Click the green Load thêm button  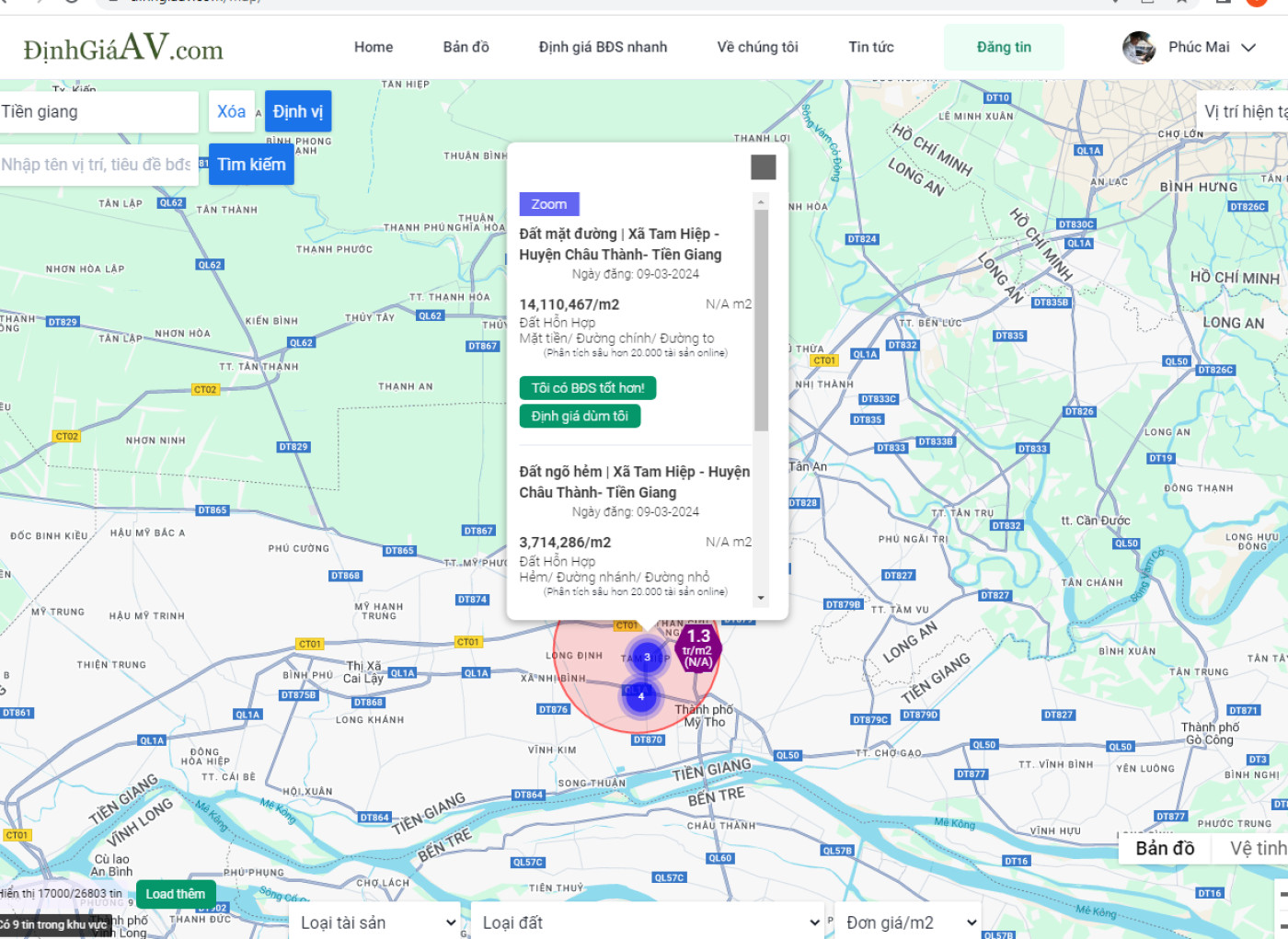click(176, 894)
